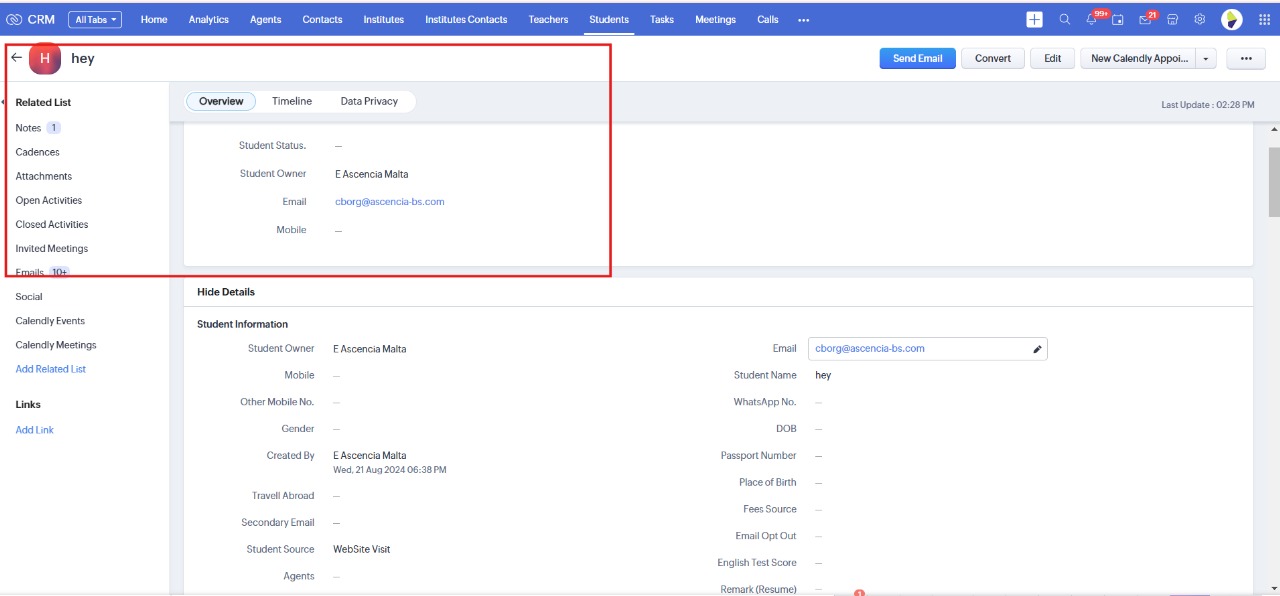Open the apps grid launcher icon
1280x596 pixels.
[x=1261, y=19]
